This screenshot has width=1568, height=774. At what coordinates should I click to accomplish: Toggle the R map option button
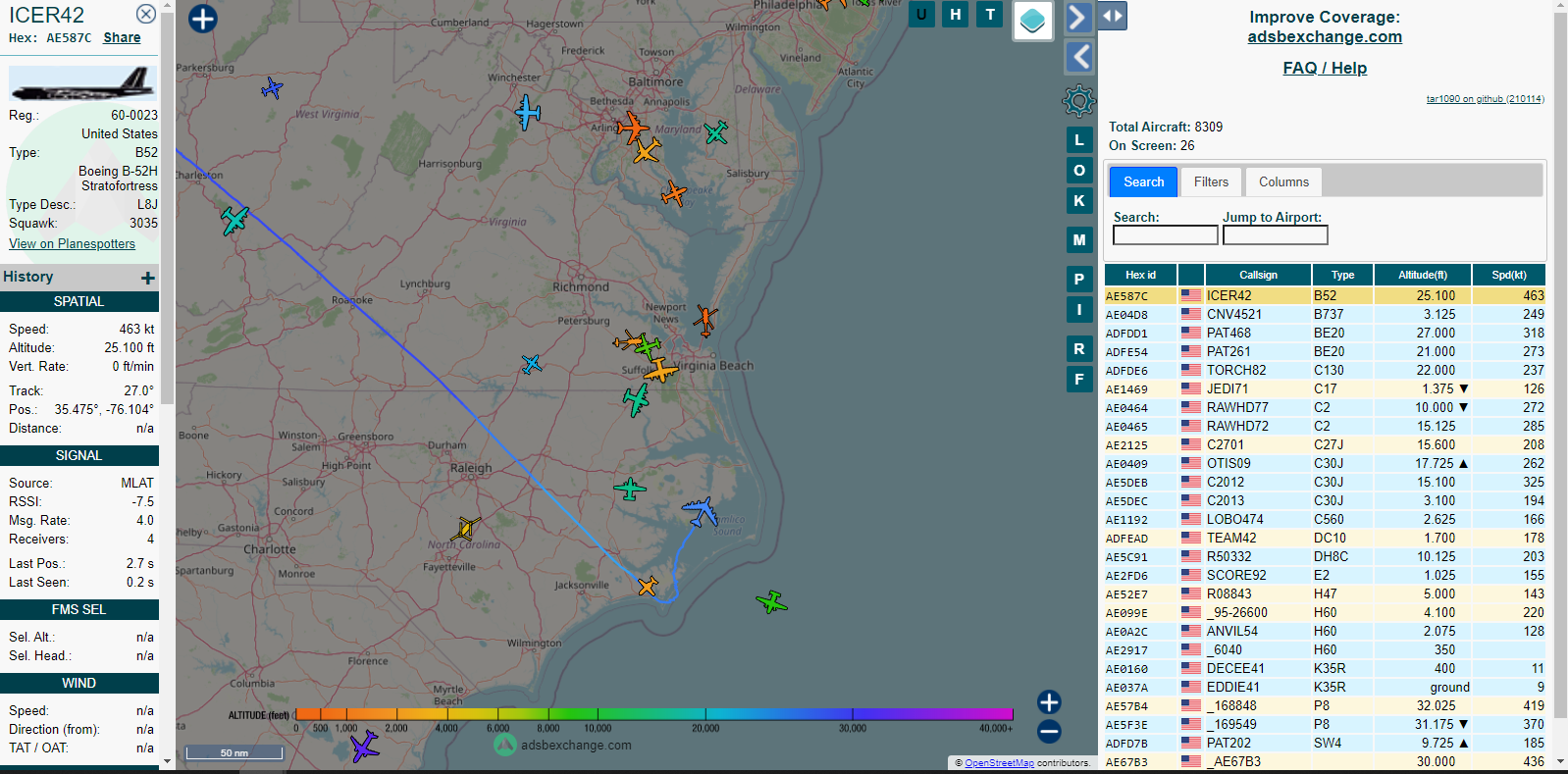(x=1079, y=348)
